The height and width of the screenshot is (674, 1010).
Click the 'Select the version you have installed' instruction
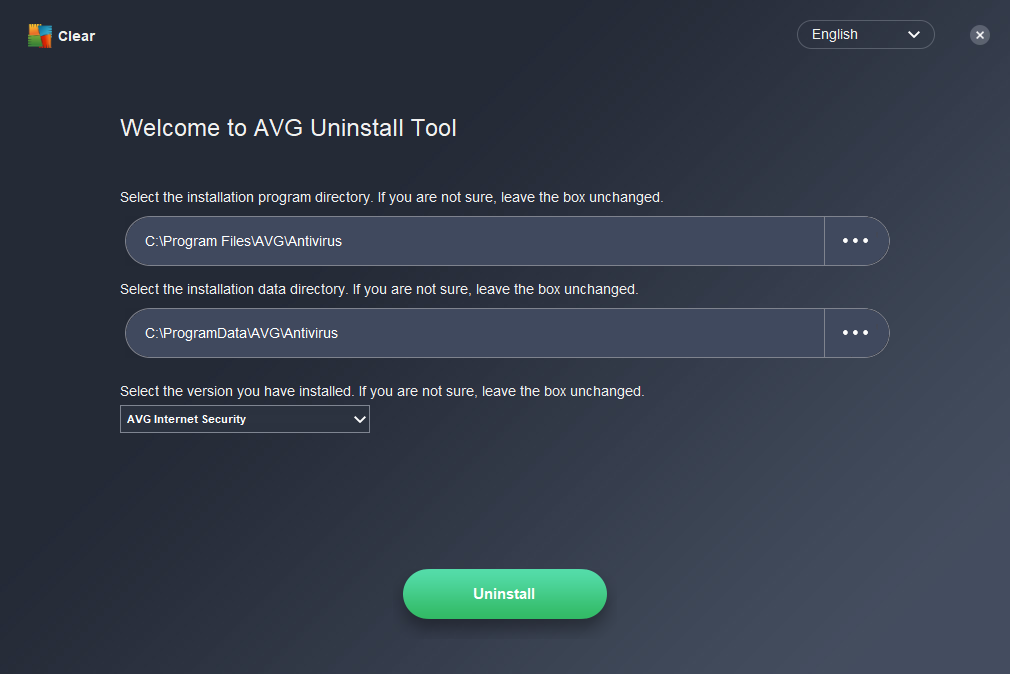[382, 391]
